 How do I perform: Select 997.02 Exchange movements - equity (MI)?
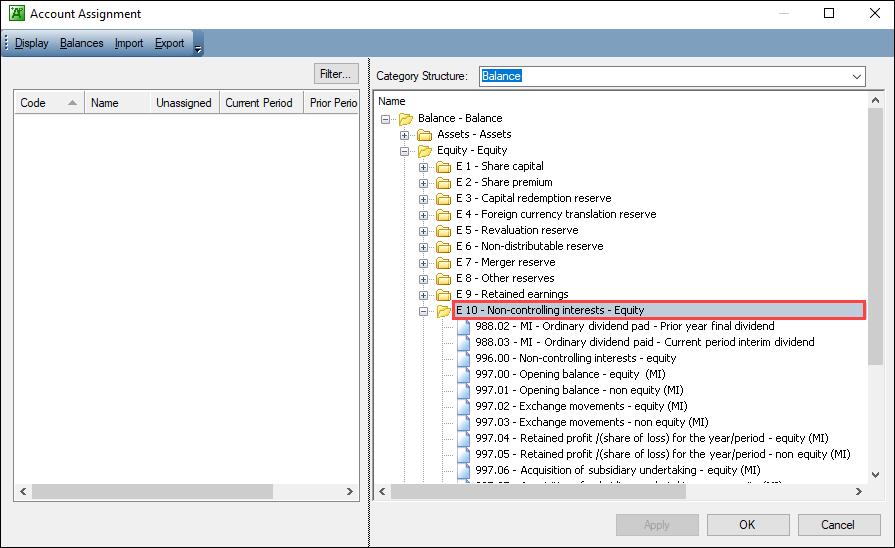point(581,406)
